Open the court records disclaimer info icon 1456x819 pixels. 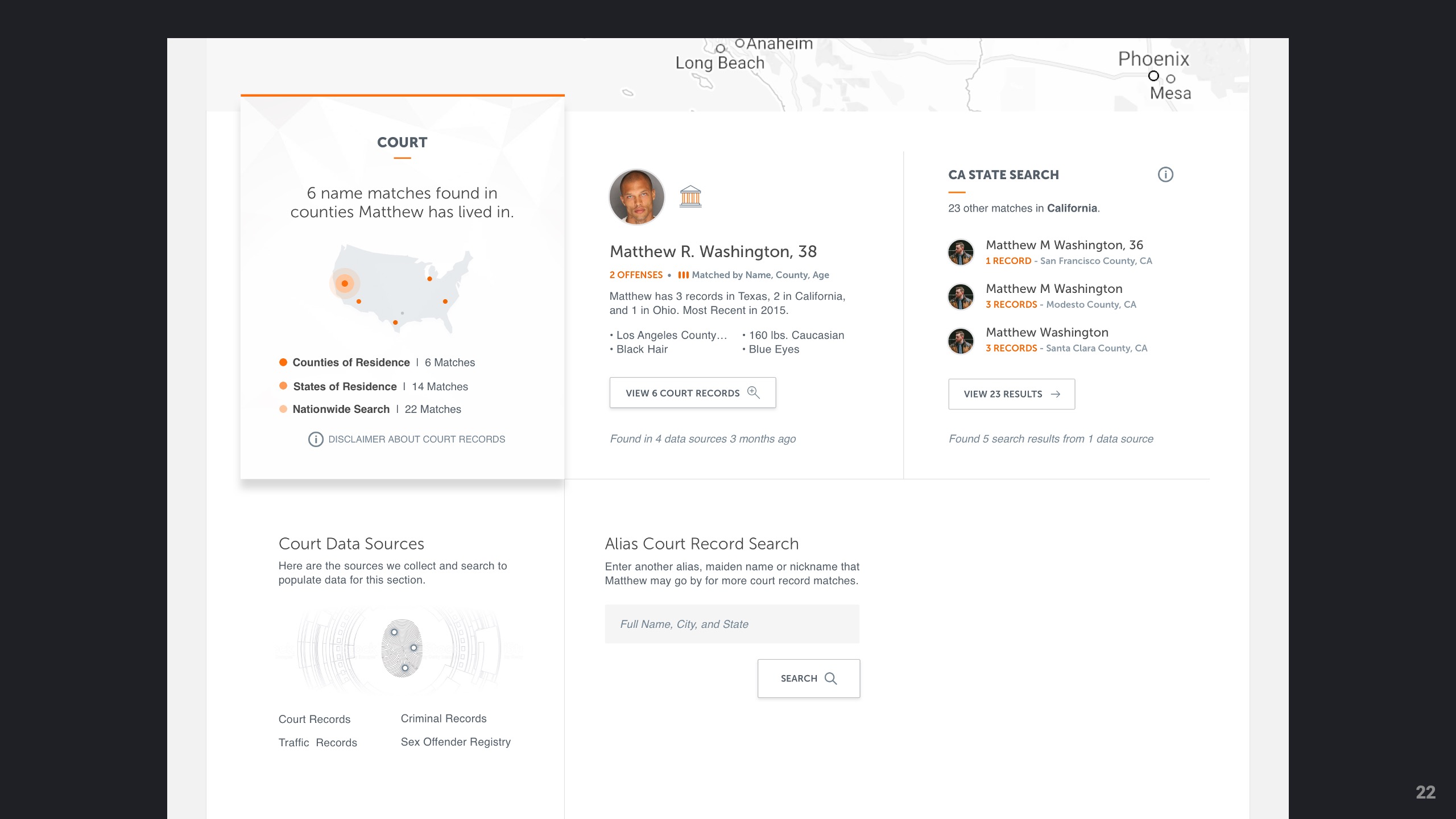pos(316,439)
